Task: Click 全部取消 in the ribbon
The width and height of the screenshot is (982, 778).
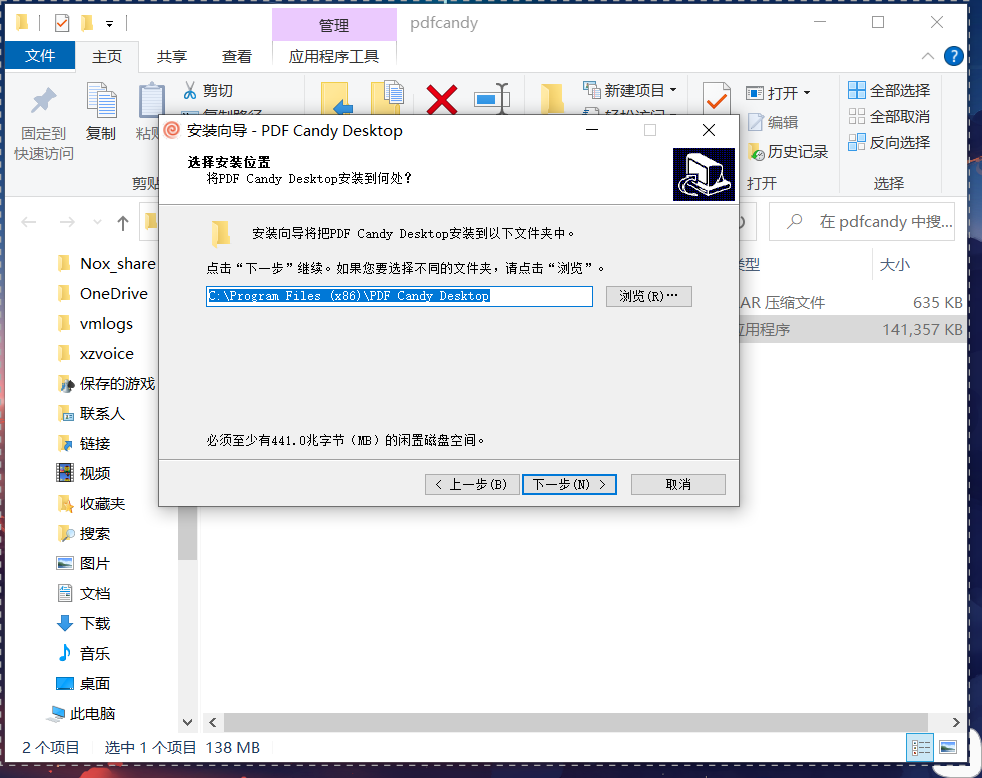Action: [x=889, y=117]
